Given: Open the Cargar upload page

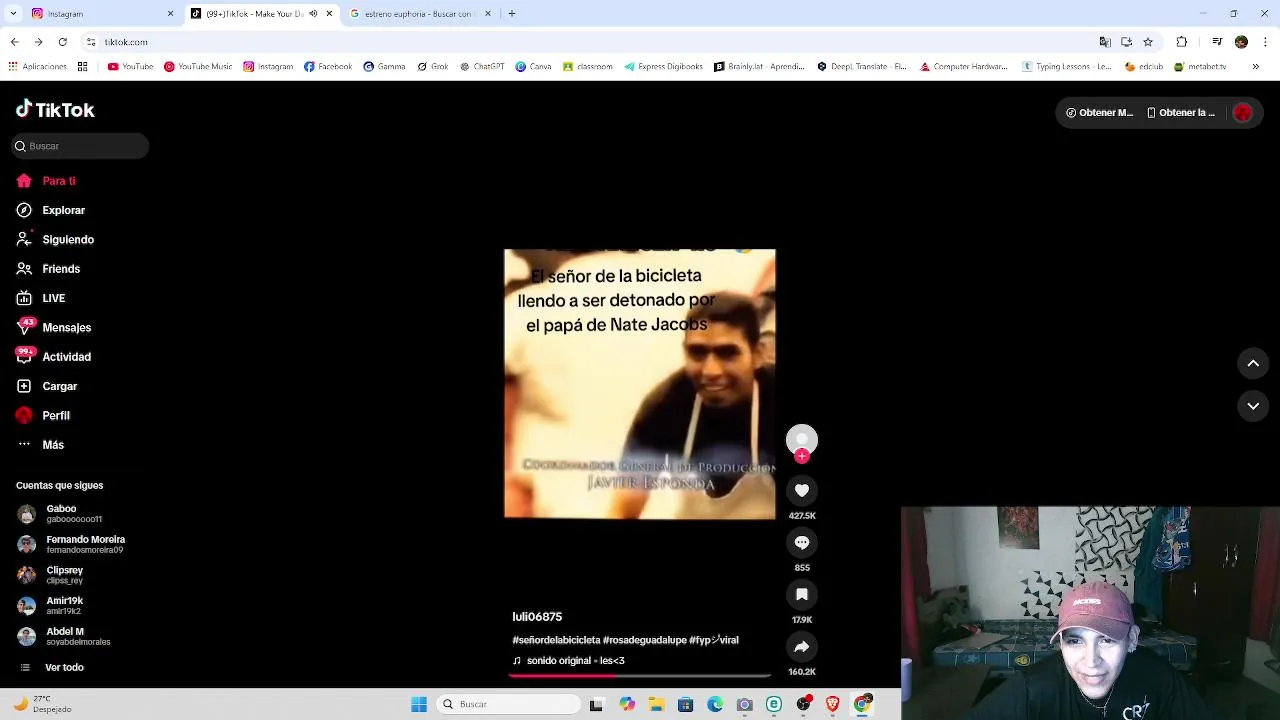Looking at the screenshot, I should click(x=46, y=386).
